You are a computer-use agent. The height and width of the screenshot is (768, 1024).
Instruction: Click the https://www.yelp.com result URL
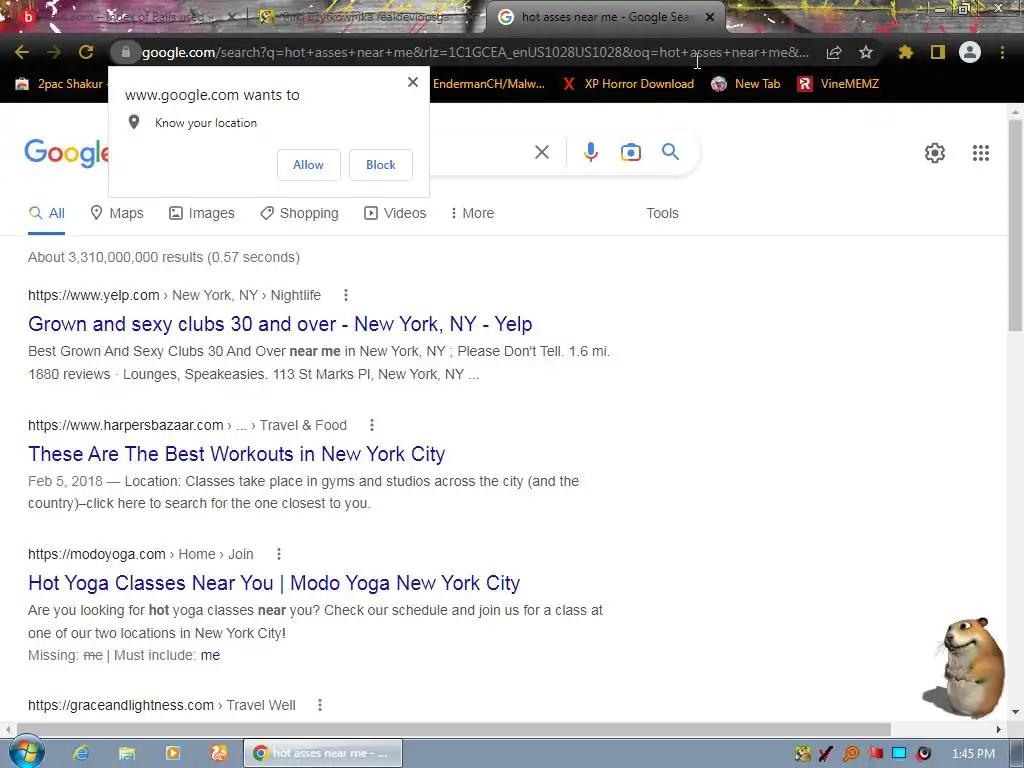93,295
